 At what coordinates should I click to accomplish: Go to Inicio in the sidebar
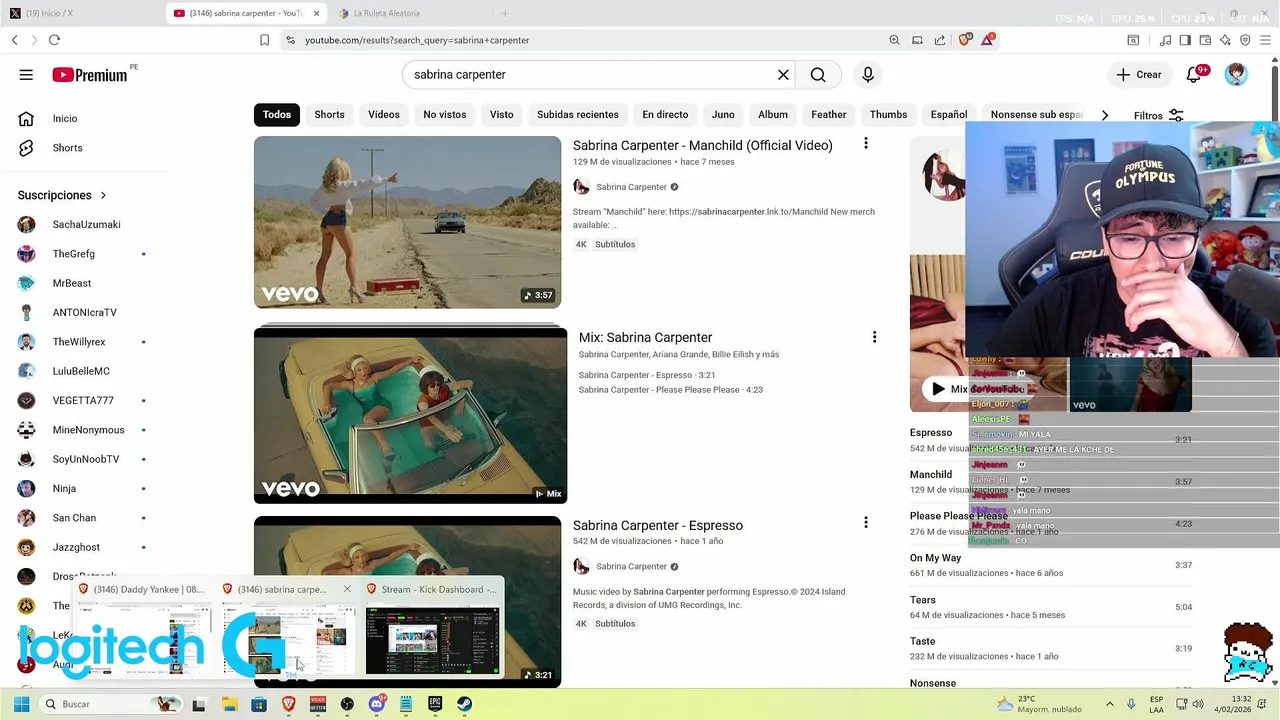pyautogui.click(x=65, y=119)
